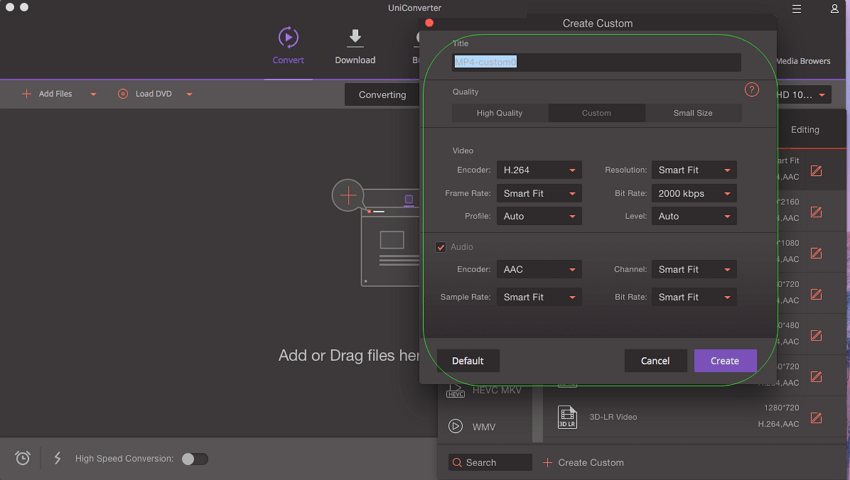This screenshot has width=850, height=480.
Task: Open the hamburger menu icon
Action: click(796, 9)
